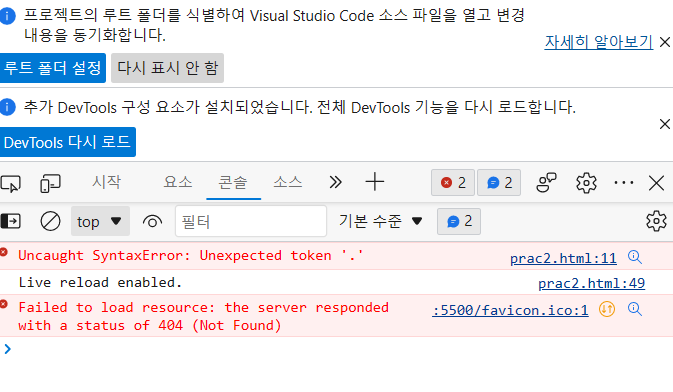Open the 2 errors counter in toolbar

pyautogui.click(x=453, y=182)
